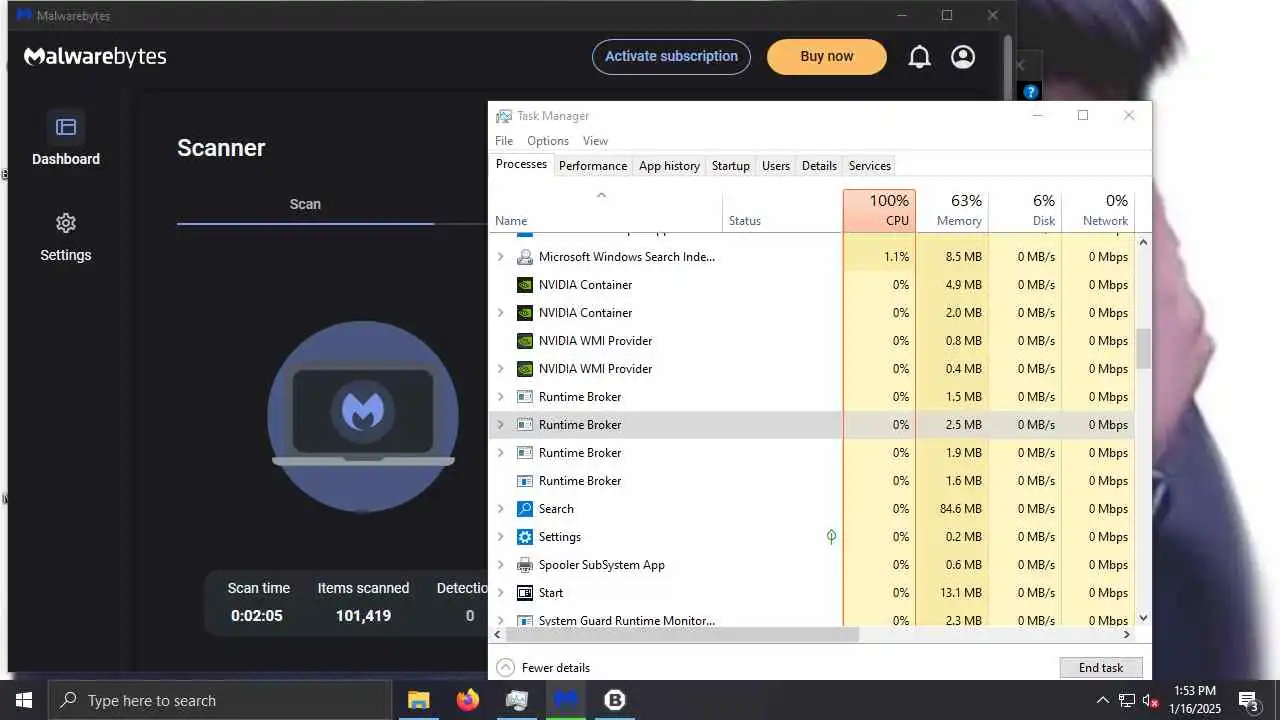Click the Buy now button
This screenshot has height=720, width=1280.
point(827,57)
